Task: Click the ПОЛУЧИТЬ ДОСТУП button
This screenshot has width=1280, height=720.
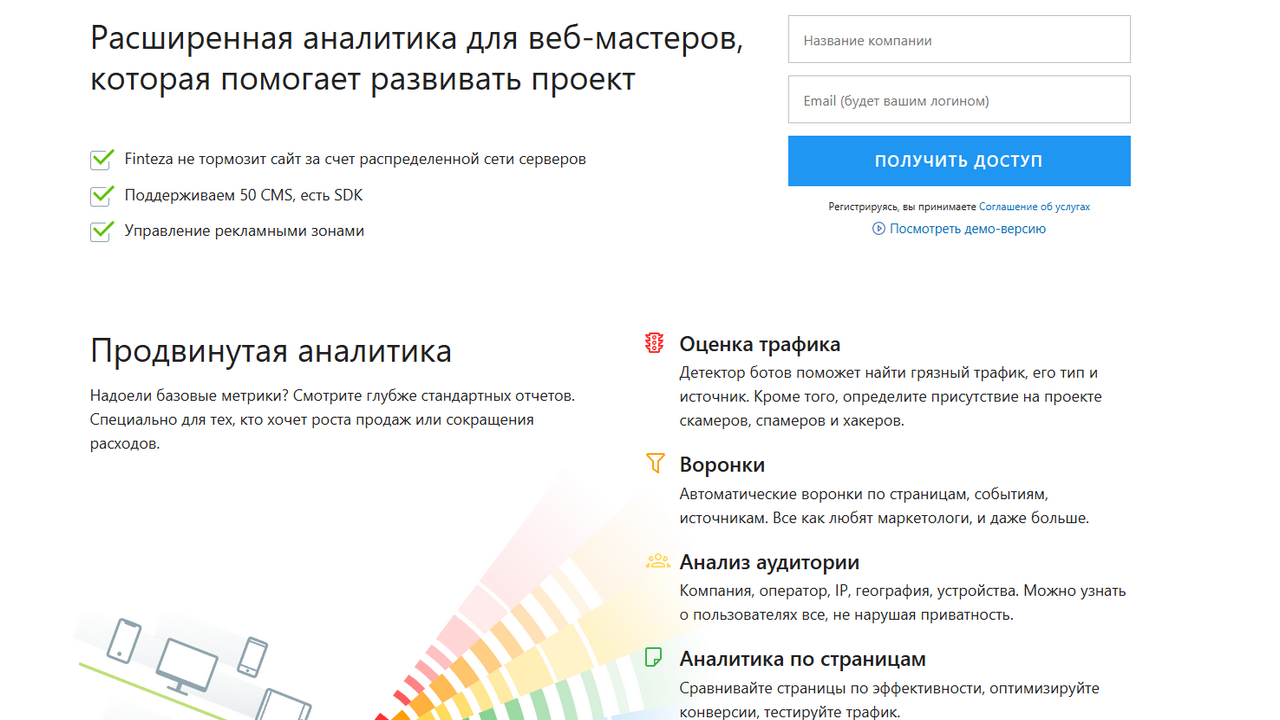Action: pyautogui.click(x=959, y=161)
